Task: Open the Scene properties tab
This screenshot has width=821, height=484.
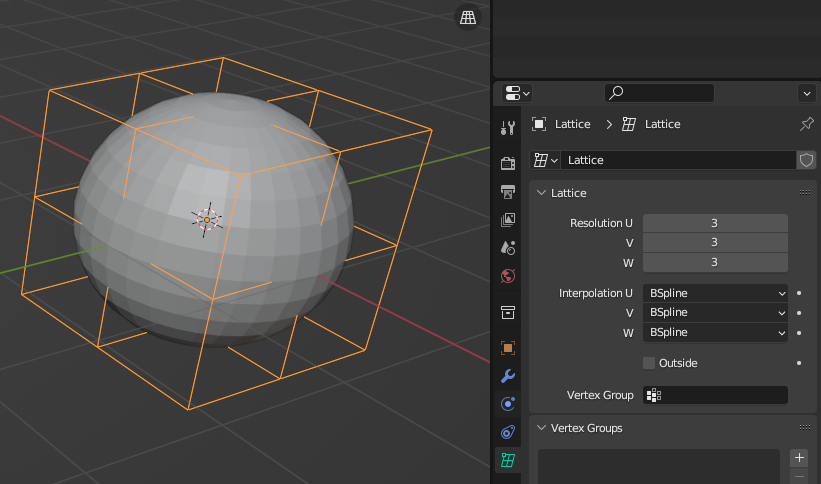Action: [x=507, y=247]
